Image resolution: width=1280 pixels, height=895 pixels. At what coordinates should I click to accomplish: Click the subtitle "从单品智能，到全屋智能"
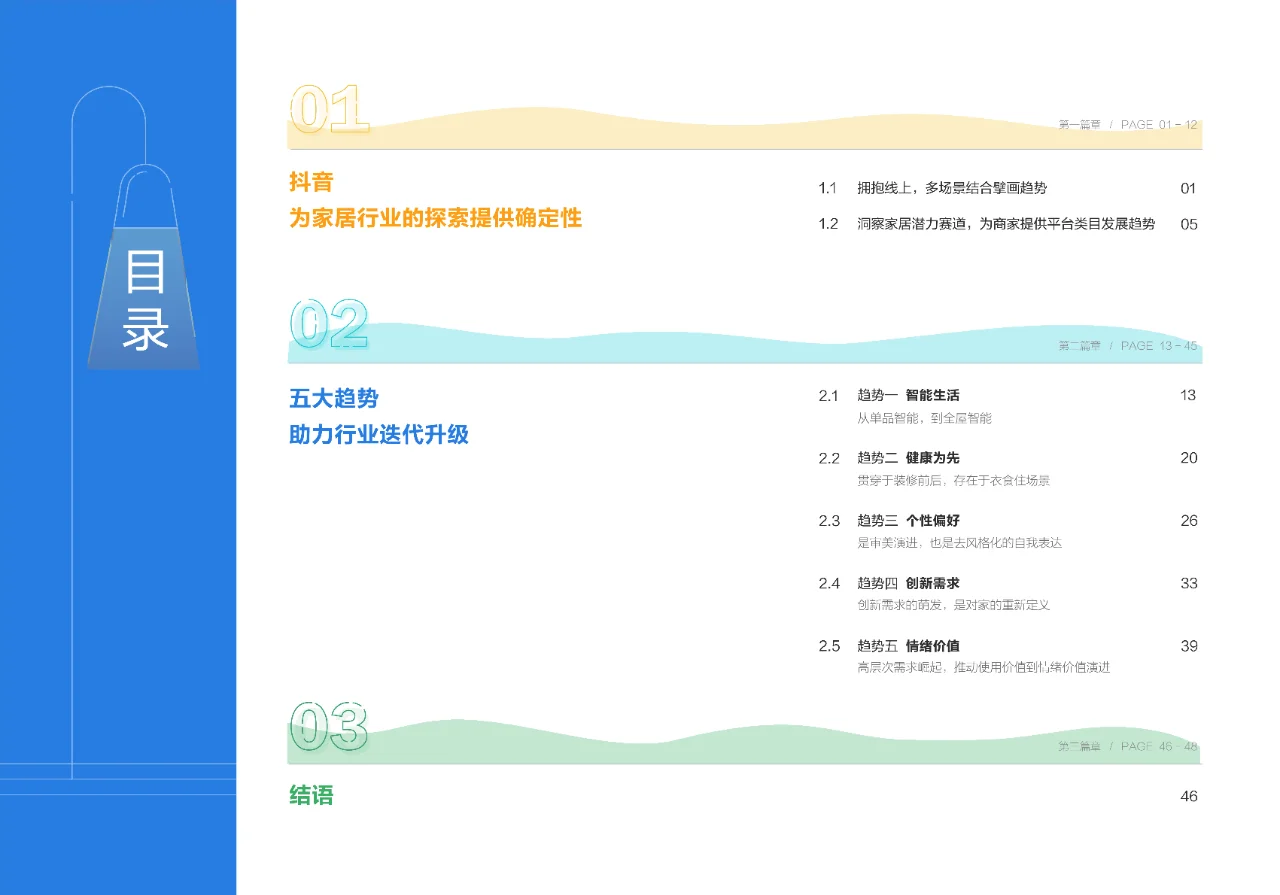924,418
